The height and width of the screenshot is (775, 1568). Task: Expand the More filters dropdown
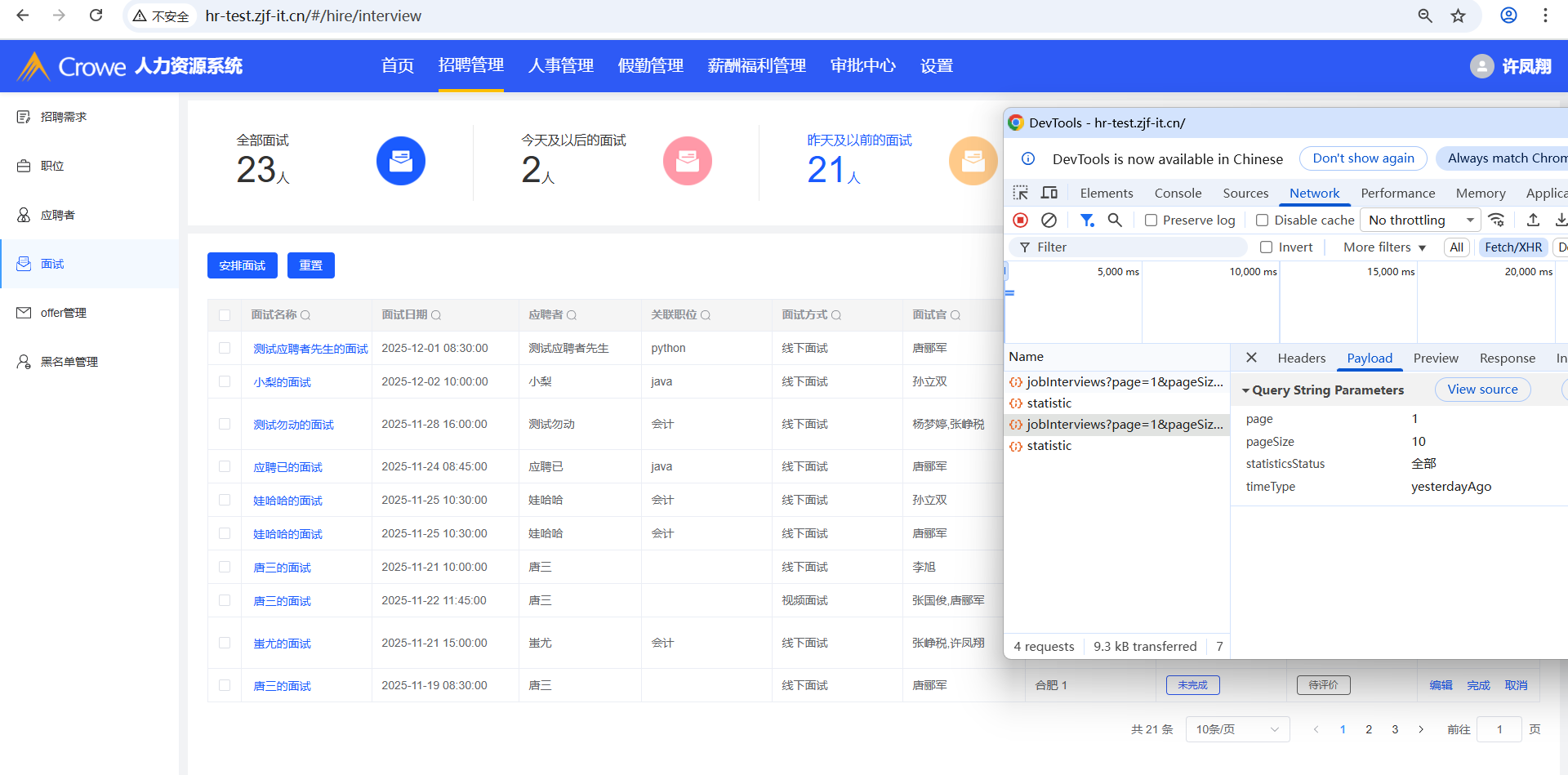click(1384, 247)
